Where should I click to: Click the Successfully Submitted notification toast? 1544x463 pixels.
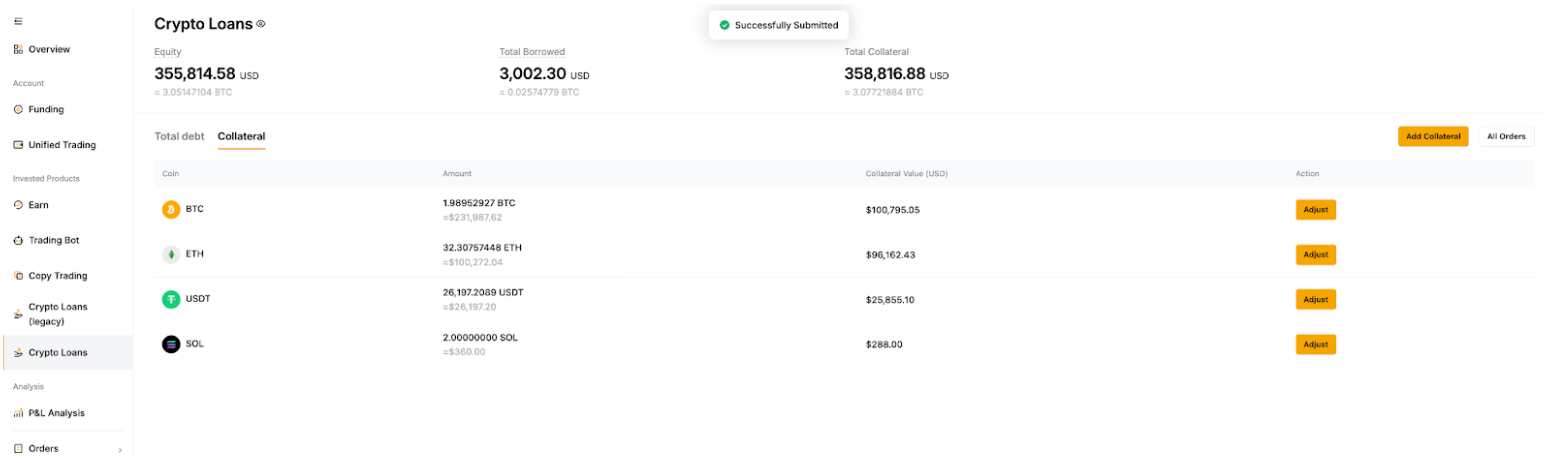pyautogui.click(x=779, y=25)
